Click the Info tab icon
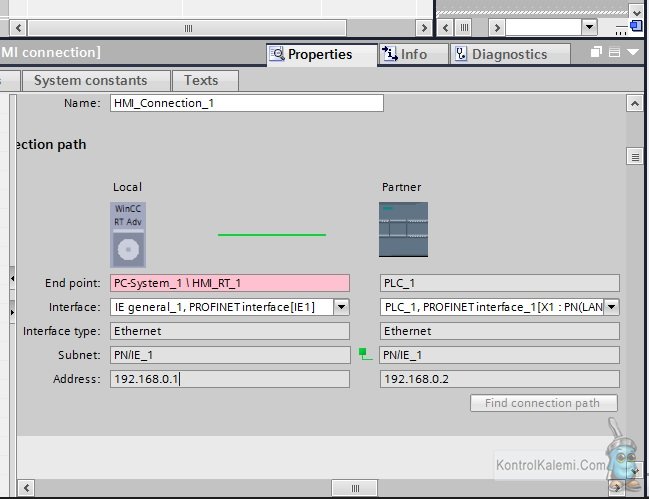Screen dimensions: 649x499 (389, 54)
